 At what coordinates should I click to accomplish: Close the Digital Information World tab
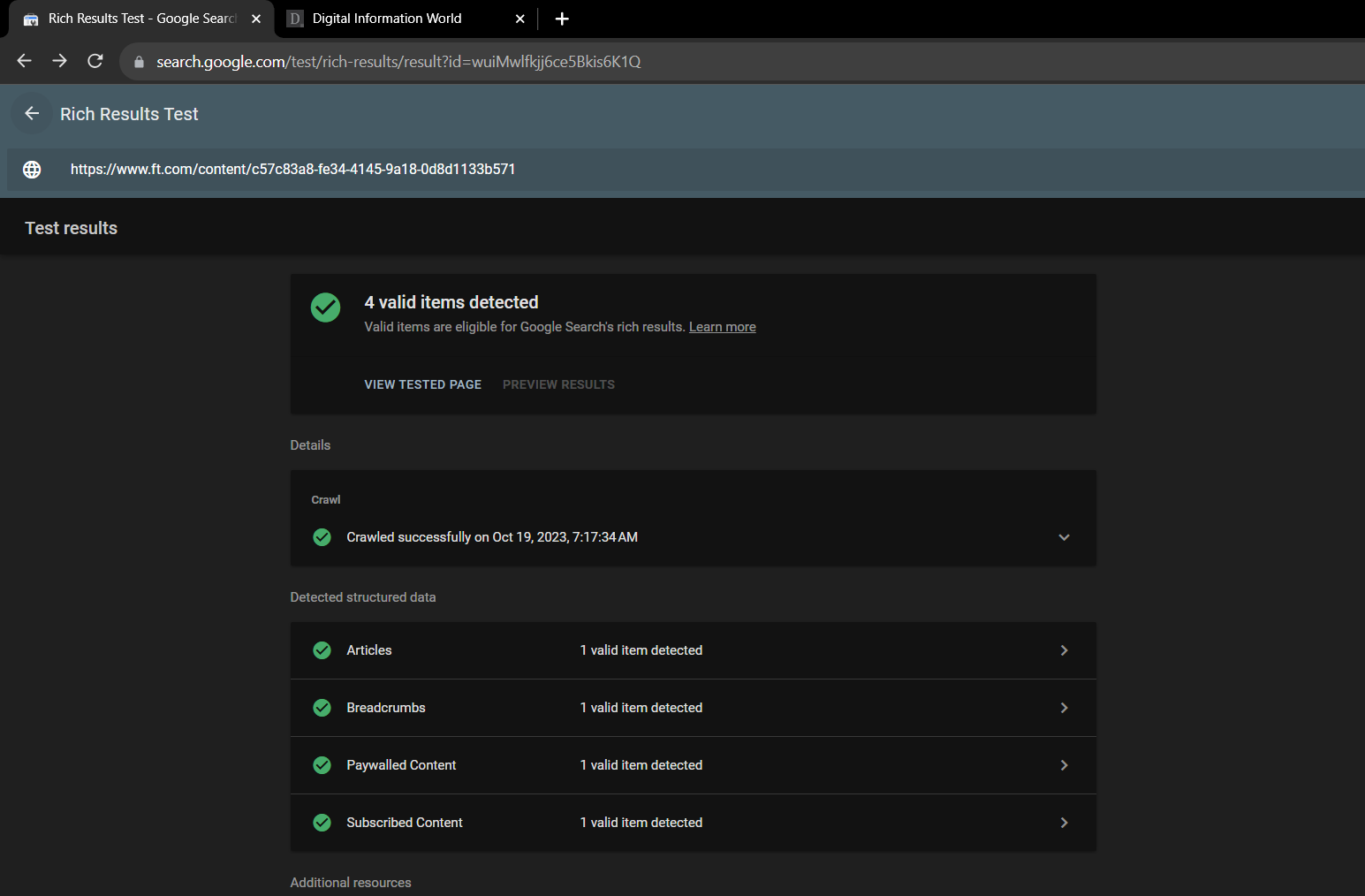519,19
